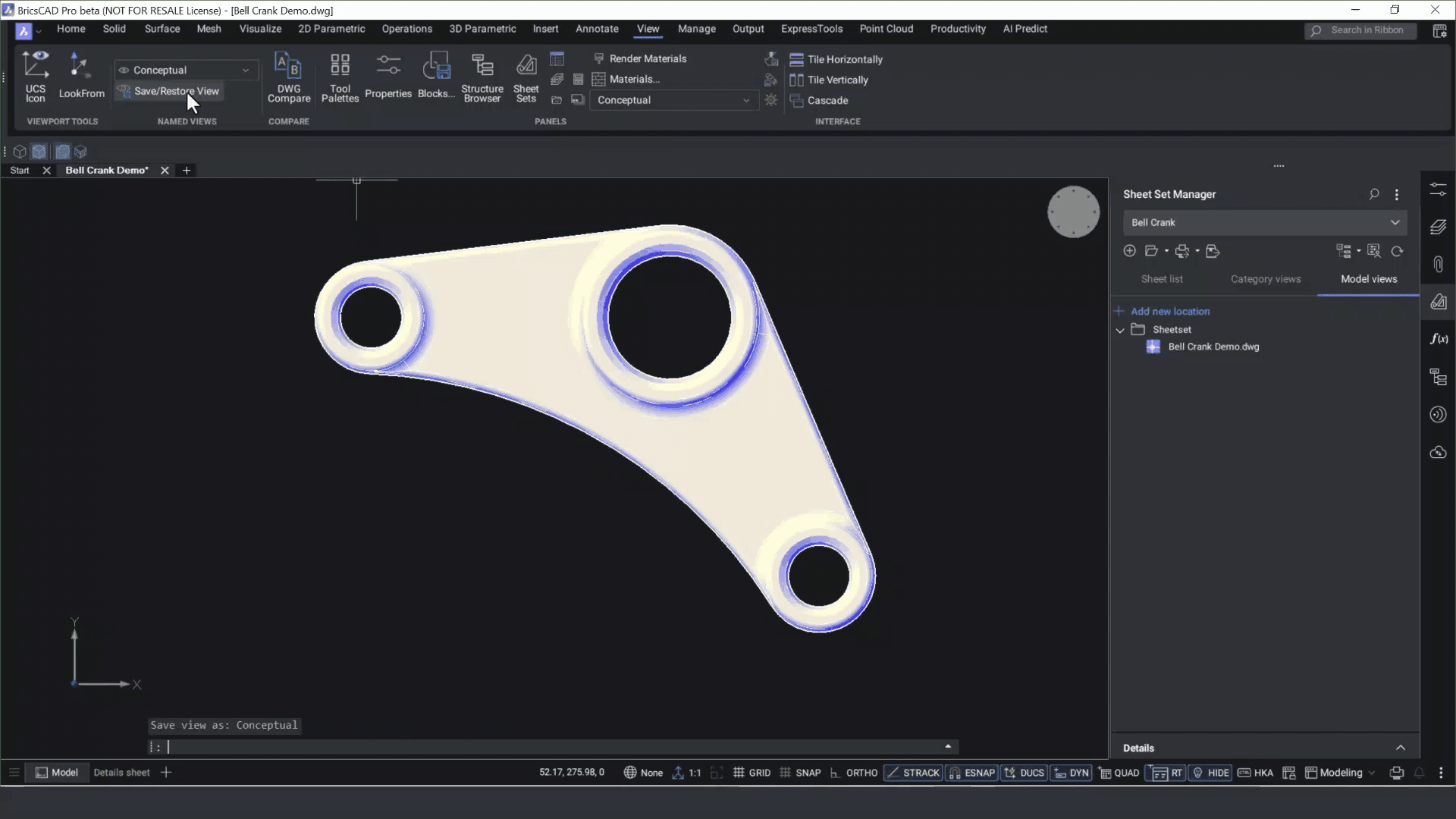Image resolution: width=1456 pixels, height=819 pixels.
Task: Toggle GRID in status bar
Action: click(x=752, y=773)
